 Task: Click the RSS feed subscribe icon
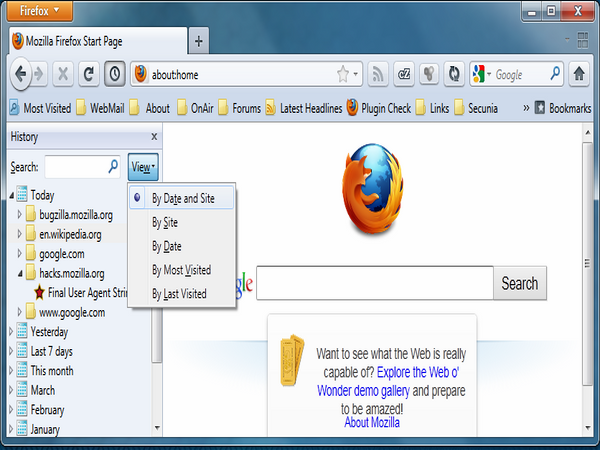click(x=379, y=74)
